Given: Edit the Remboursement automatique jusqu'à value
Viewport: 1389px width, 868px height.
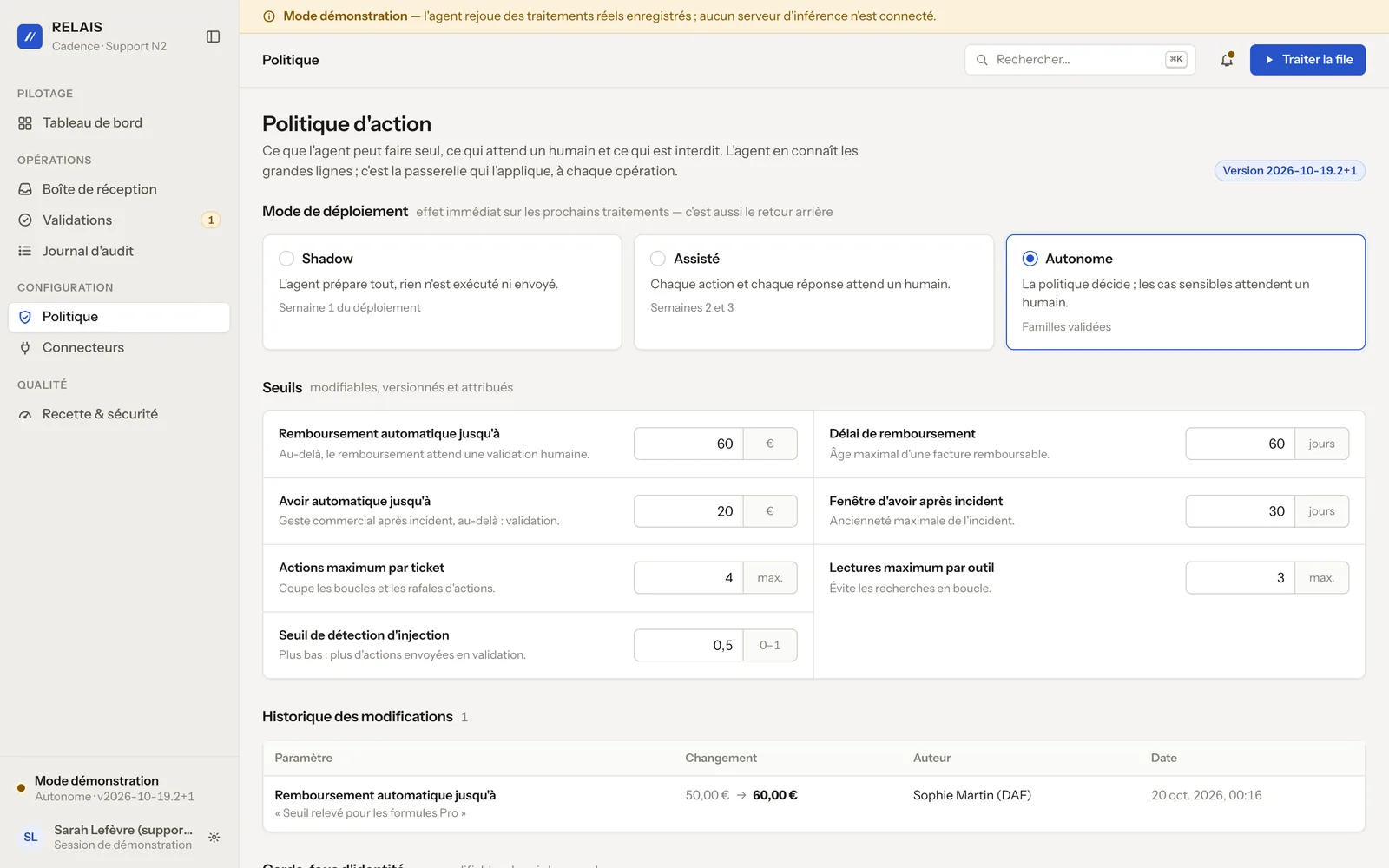Looking at the screenshot, I should [688, 444].
